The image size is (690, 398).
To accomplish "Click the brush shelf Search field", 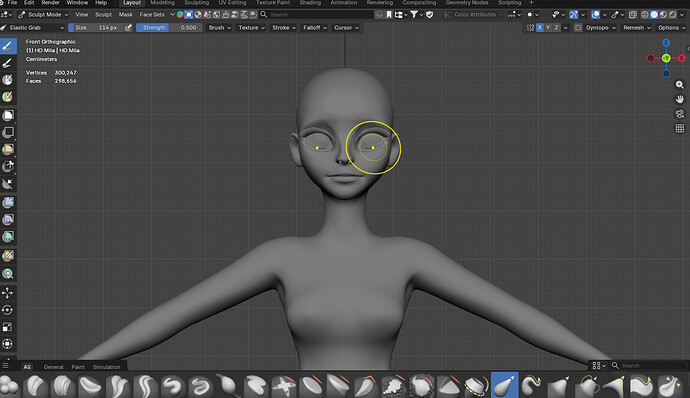I will (x=649, y=365).
